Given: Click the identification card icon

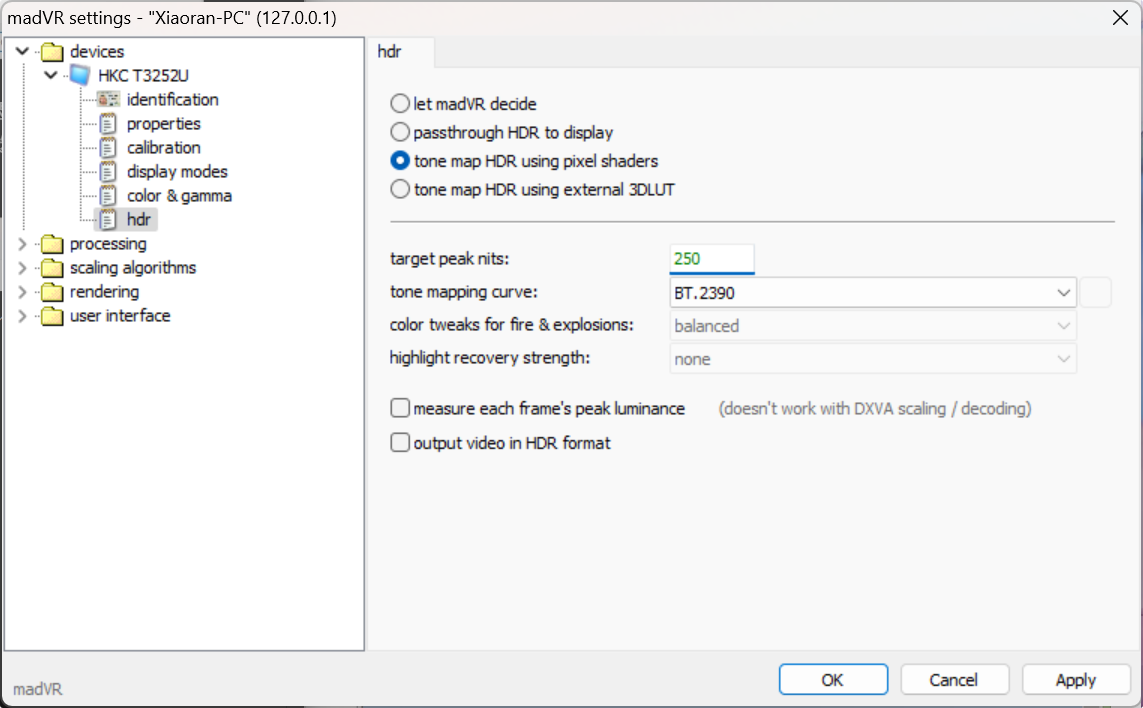Looking at the screenshot, I should [108, 100].
